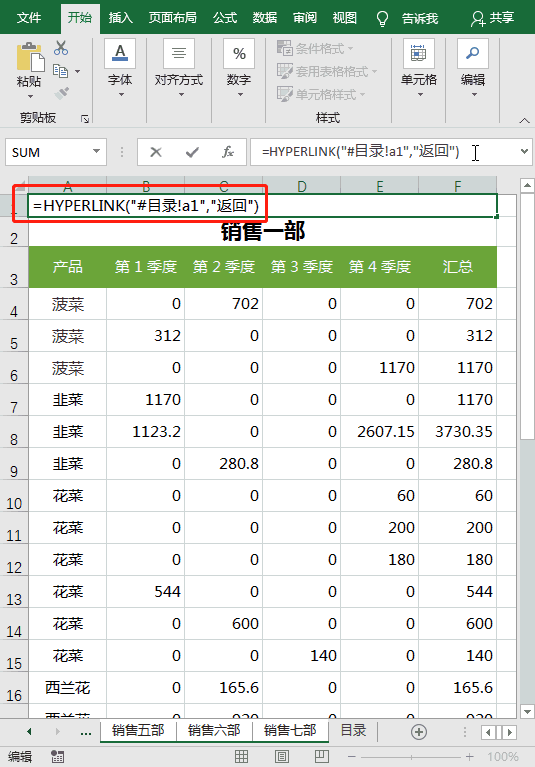Screen dimensions: 535x767
Task: Switch to Page Break Preview view
Action: 322,757
